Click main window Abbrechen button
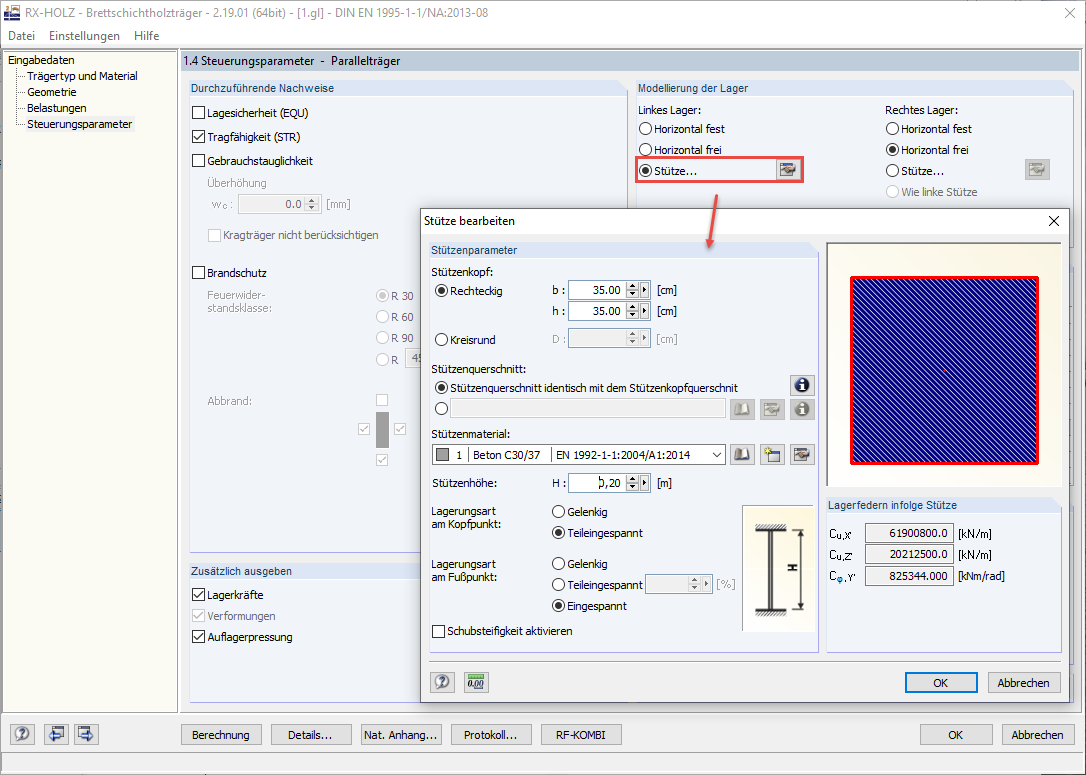 (1037, 735)
